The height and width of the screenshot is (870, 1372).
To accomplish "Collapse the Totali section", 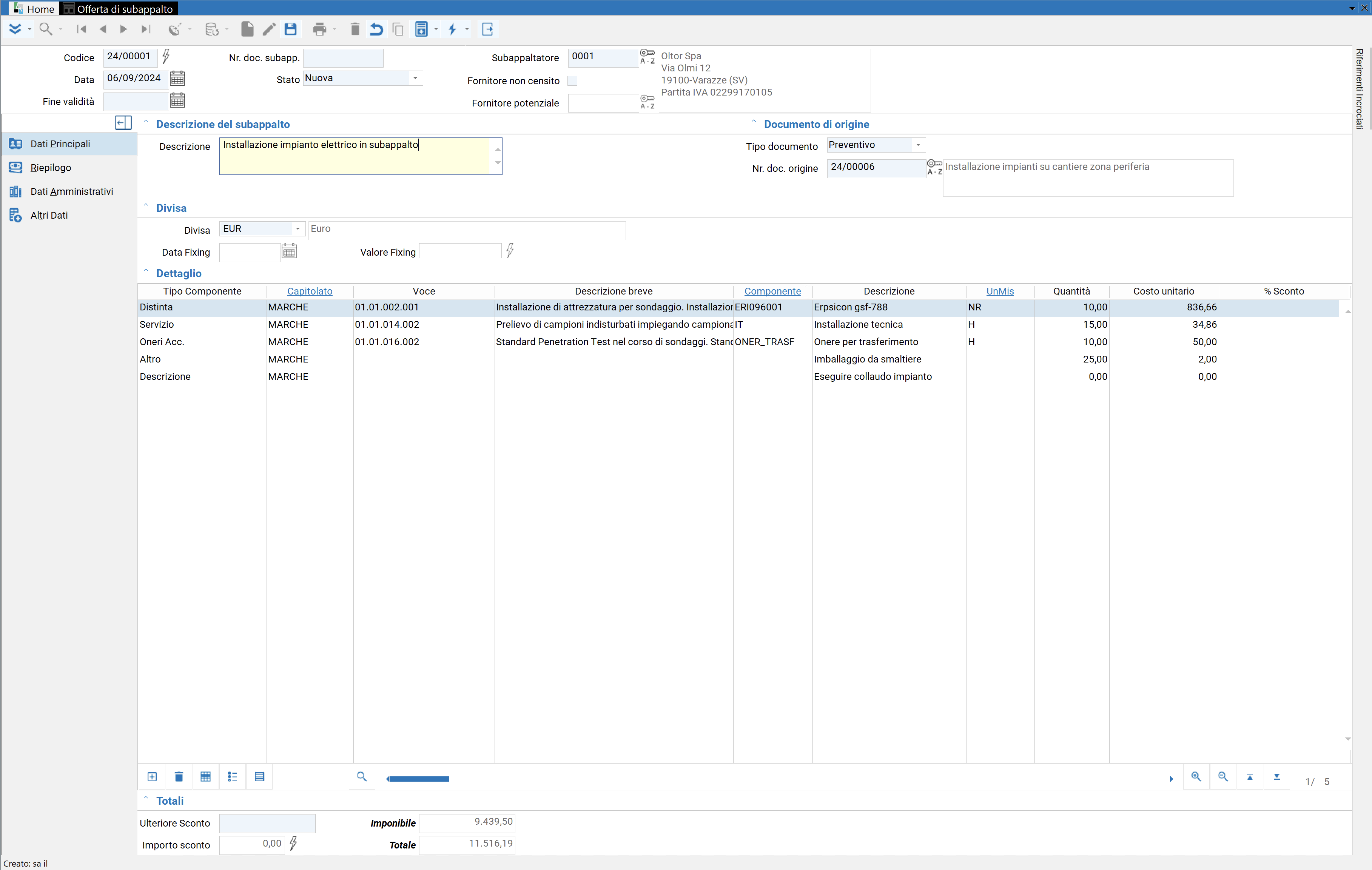I will (x=146, y=799).
